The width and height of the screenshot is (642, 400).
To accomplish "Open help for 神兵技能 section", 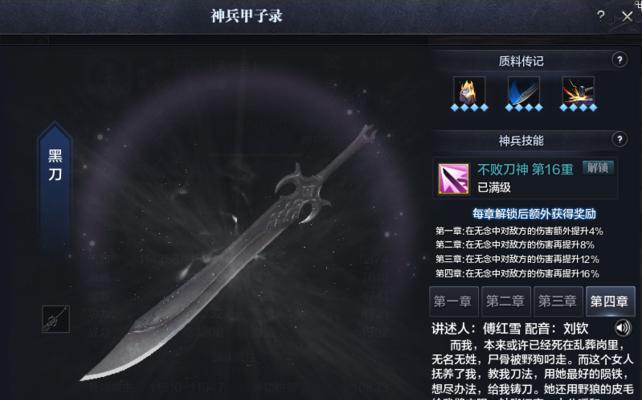I will [619, 140].
